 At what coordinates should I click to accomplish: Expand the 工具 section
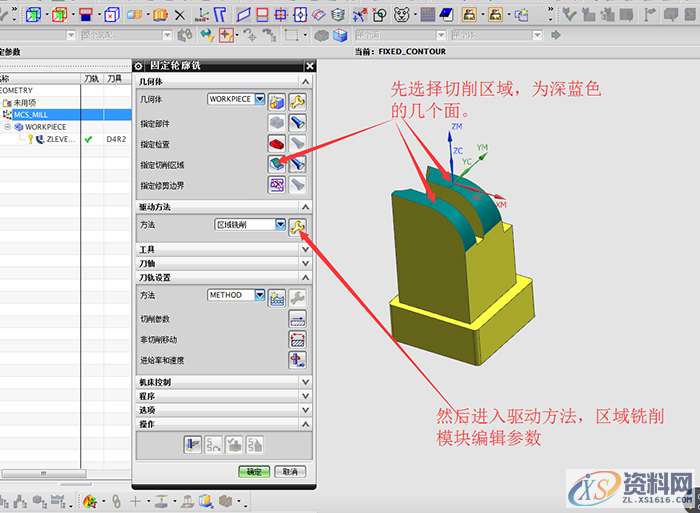coord(305,250)
